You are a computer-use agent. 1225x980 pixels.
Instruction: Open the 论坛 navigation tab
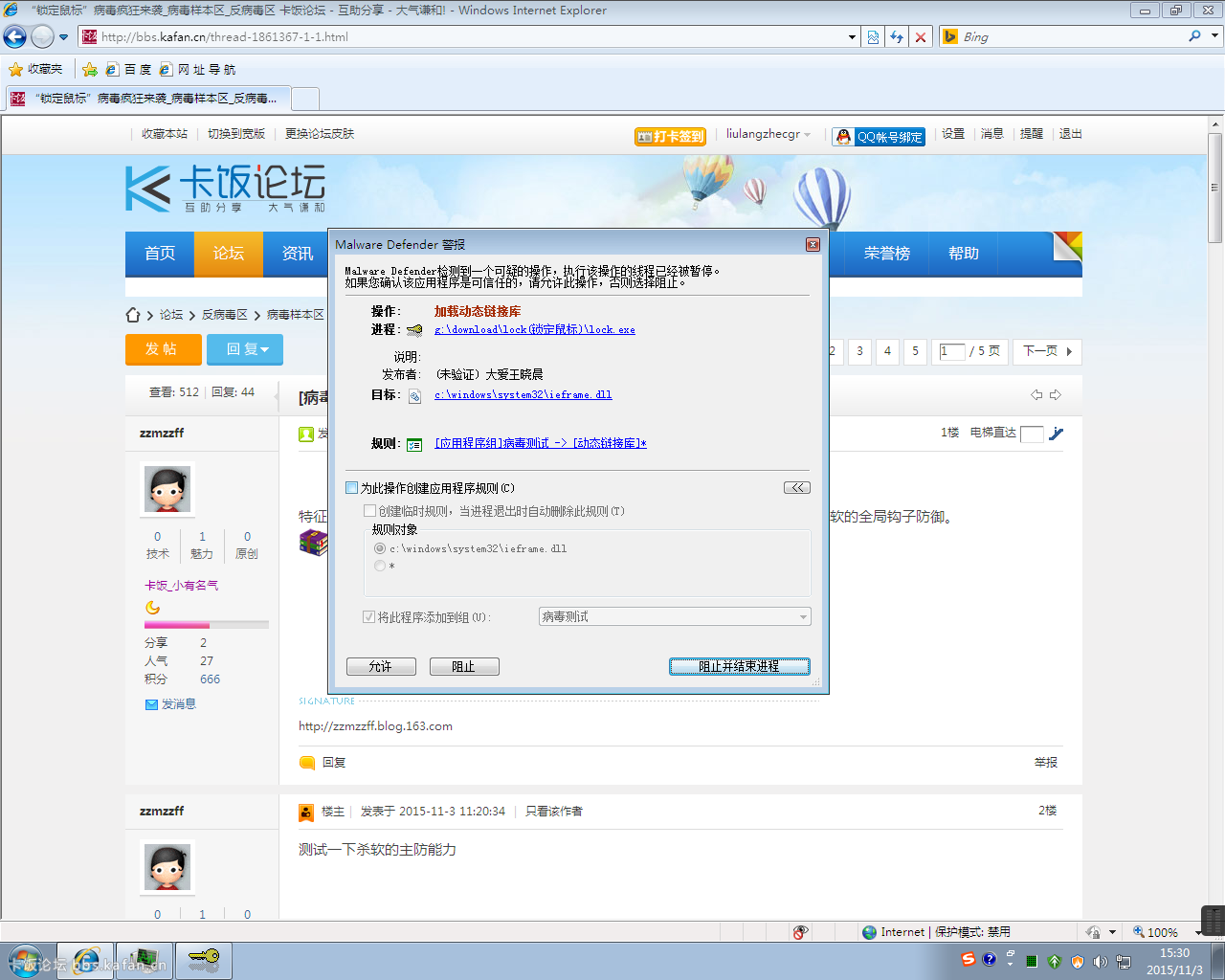tap(228, 254)
